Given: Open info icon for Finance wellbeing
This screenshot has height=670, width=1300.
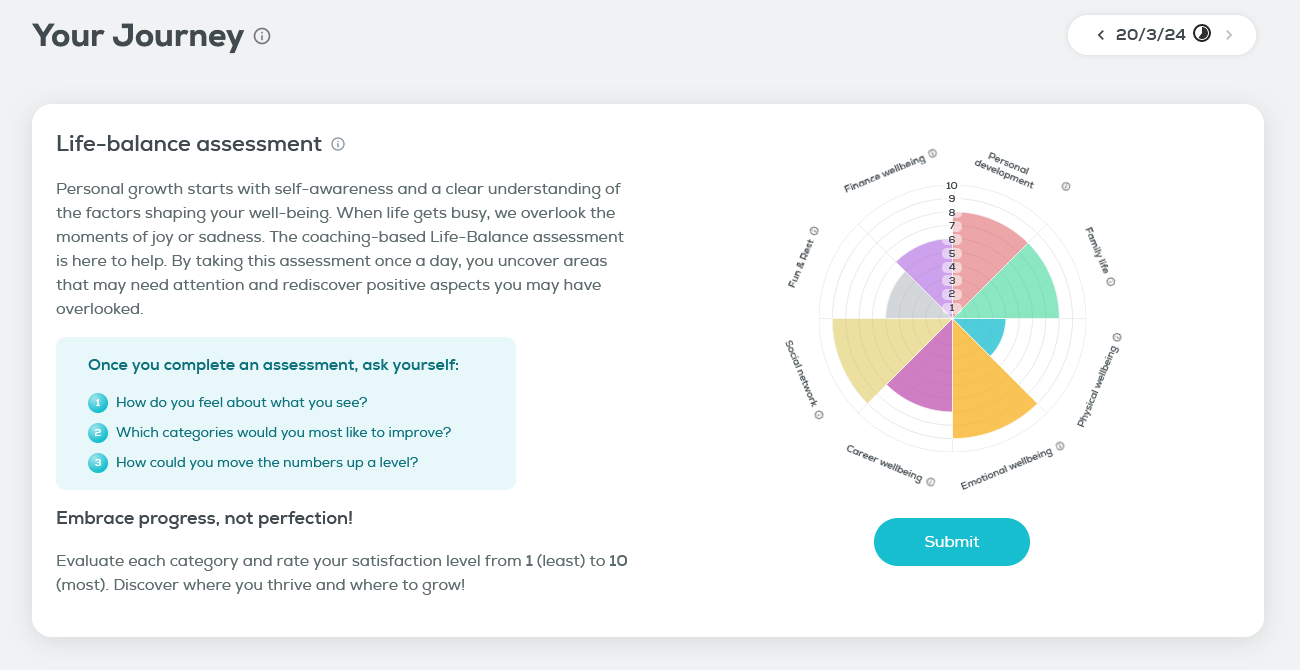Looking at the screenshot, I should 932,154.
